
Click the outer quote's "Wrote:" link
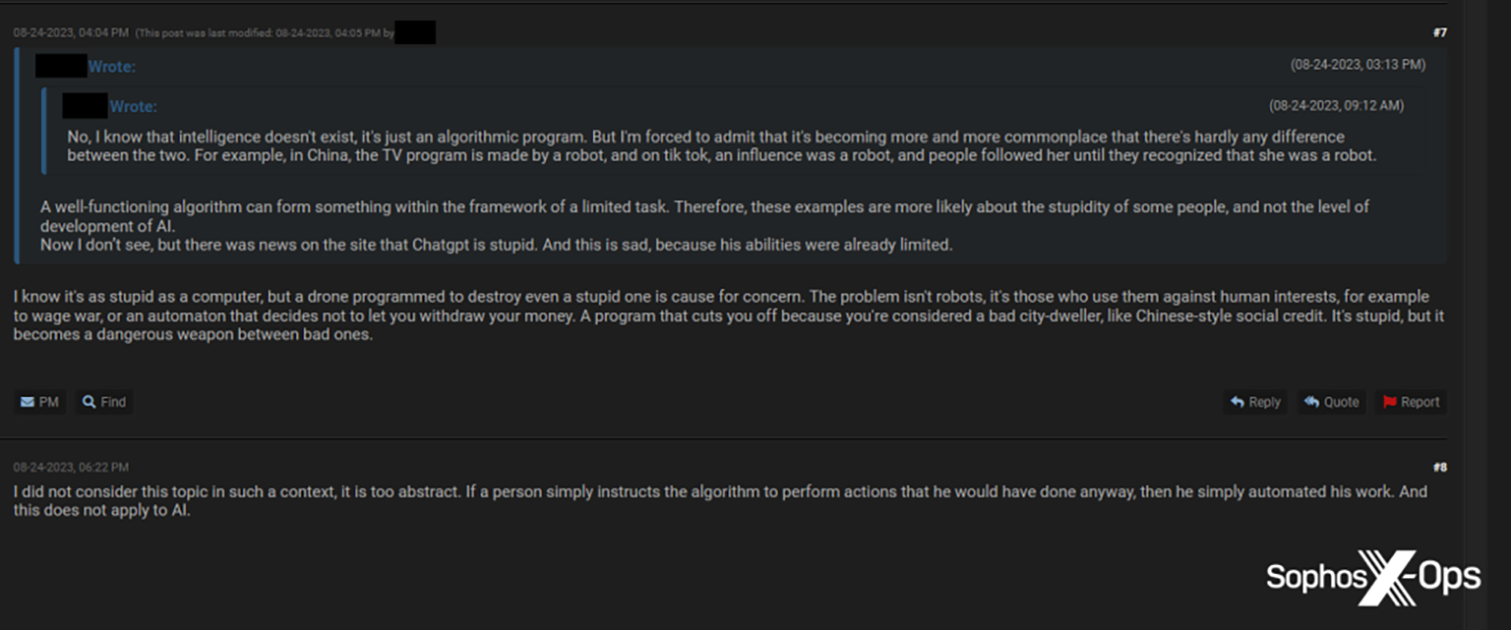(x=112, y=67)
